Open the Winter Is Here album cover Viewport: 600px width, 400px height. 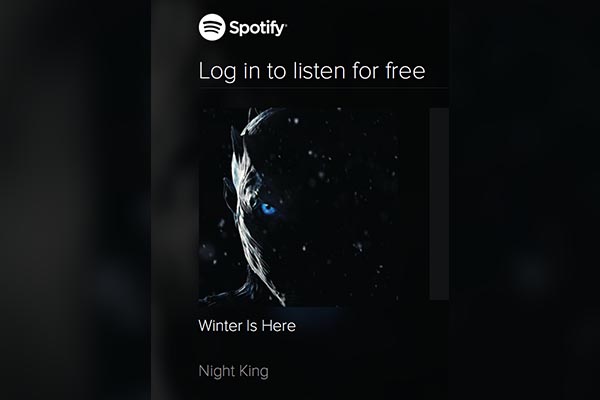tap(299, 207)
